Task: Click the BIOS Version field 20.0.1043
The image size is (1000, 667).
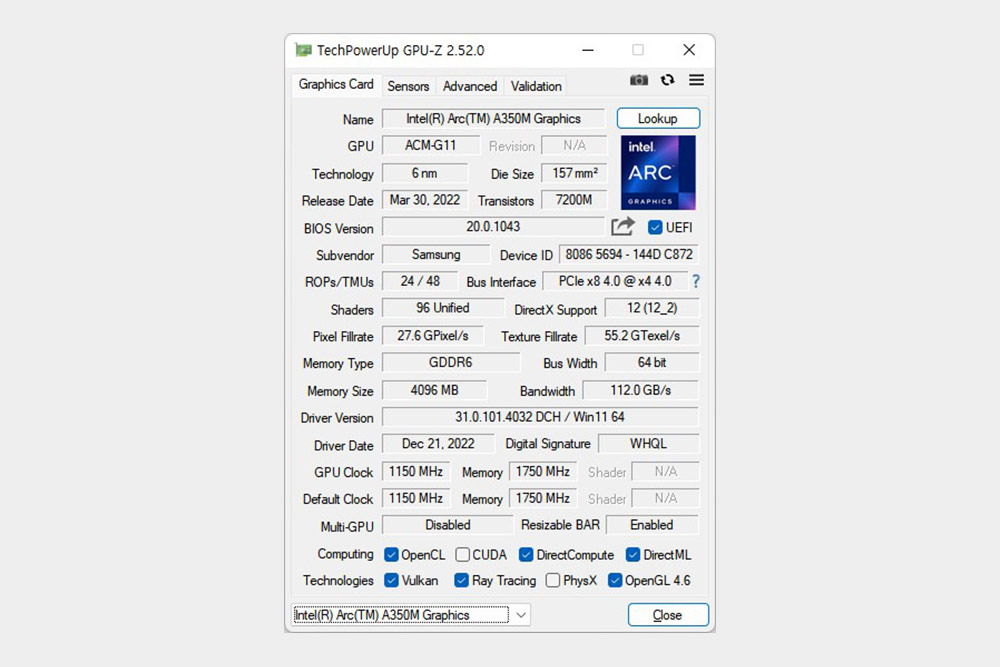Action: (x=493, y=227)
